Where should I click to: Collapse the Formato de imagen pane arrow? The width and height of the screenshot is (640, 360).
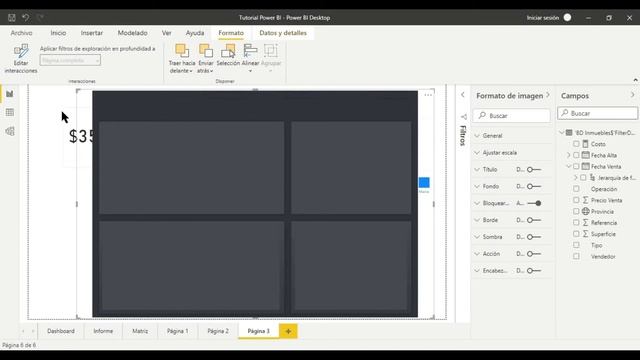pos(548,95)
